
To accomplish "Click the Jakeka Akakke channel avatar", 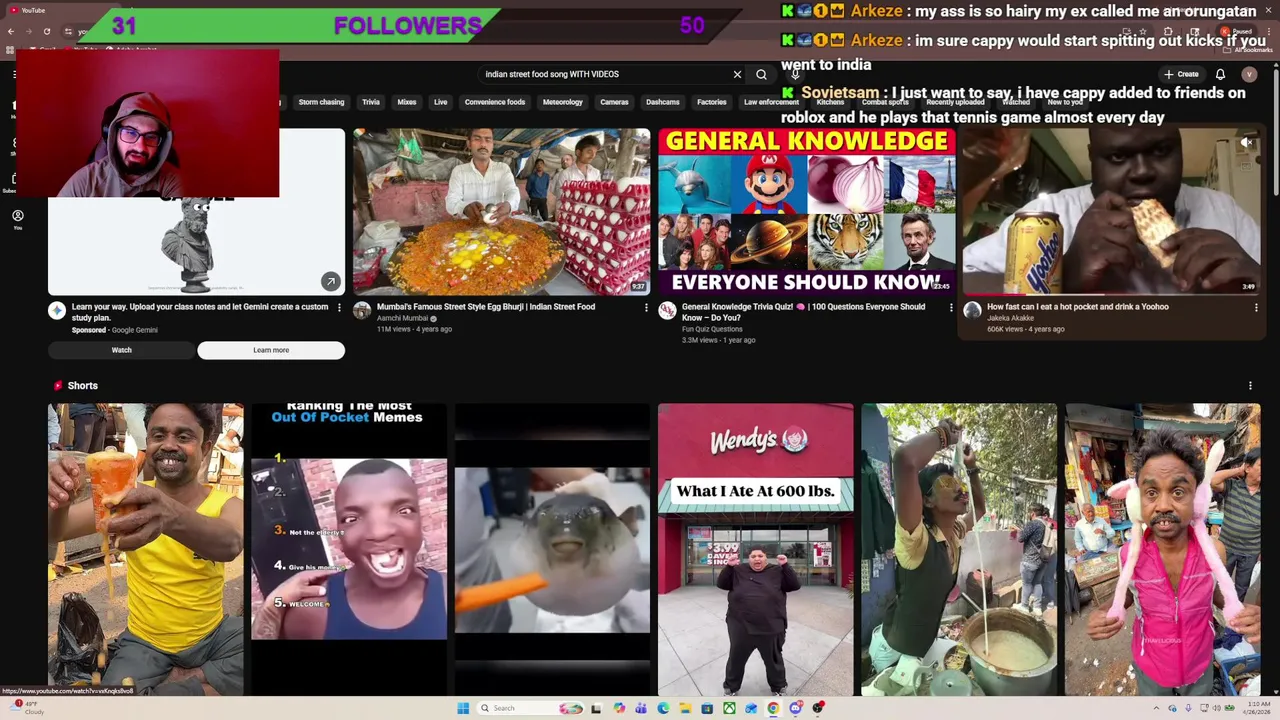I will (972, 311).
